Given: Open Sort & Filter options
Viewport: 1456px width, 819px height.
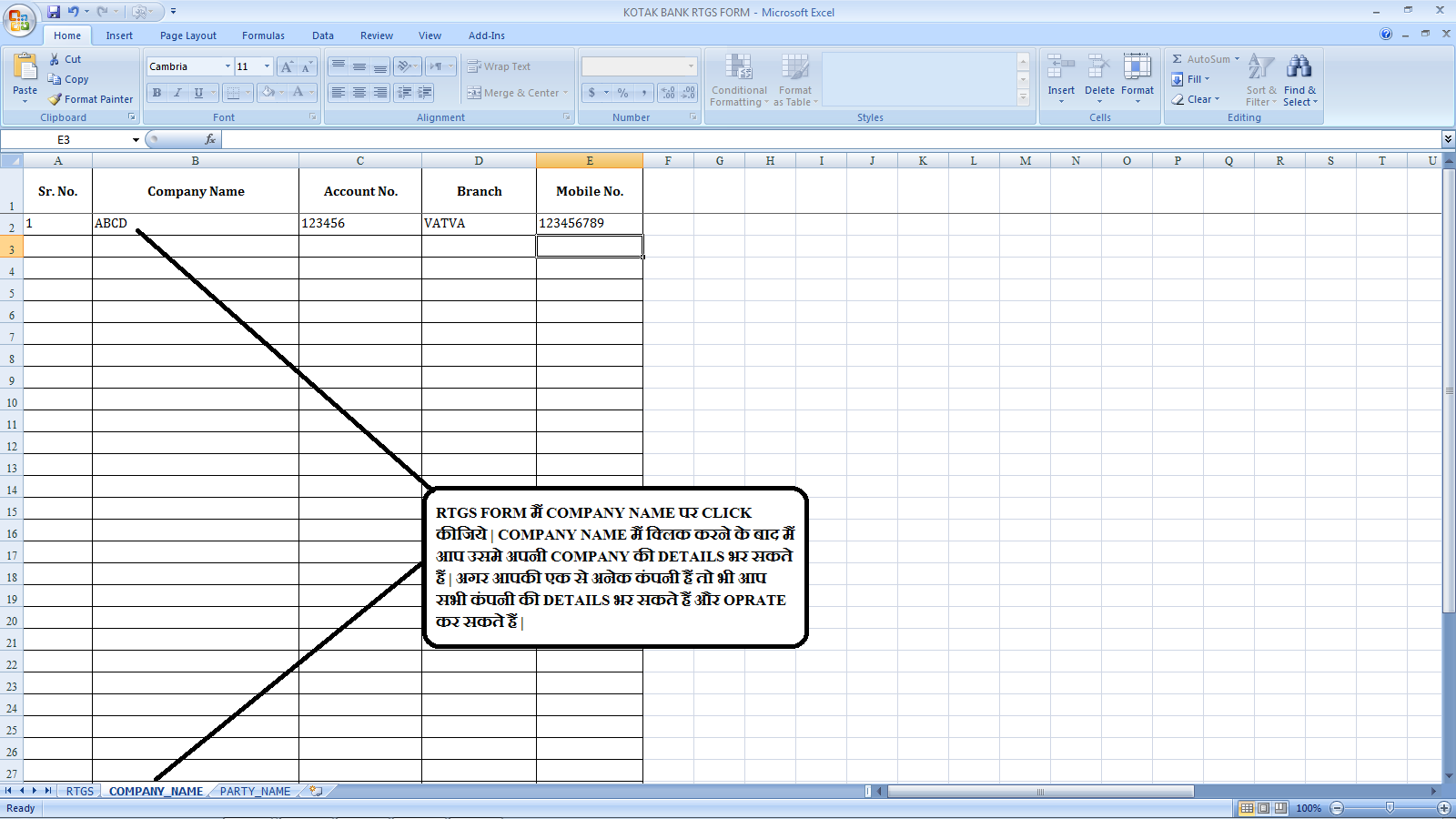Looking at the screenshot, I should tap(1260, 80).
